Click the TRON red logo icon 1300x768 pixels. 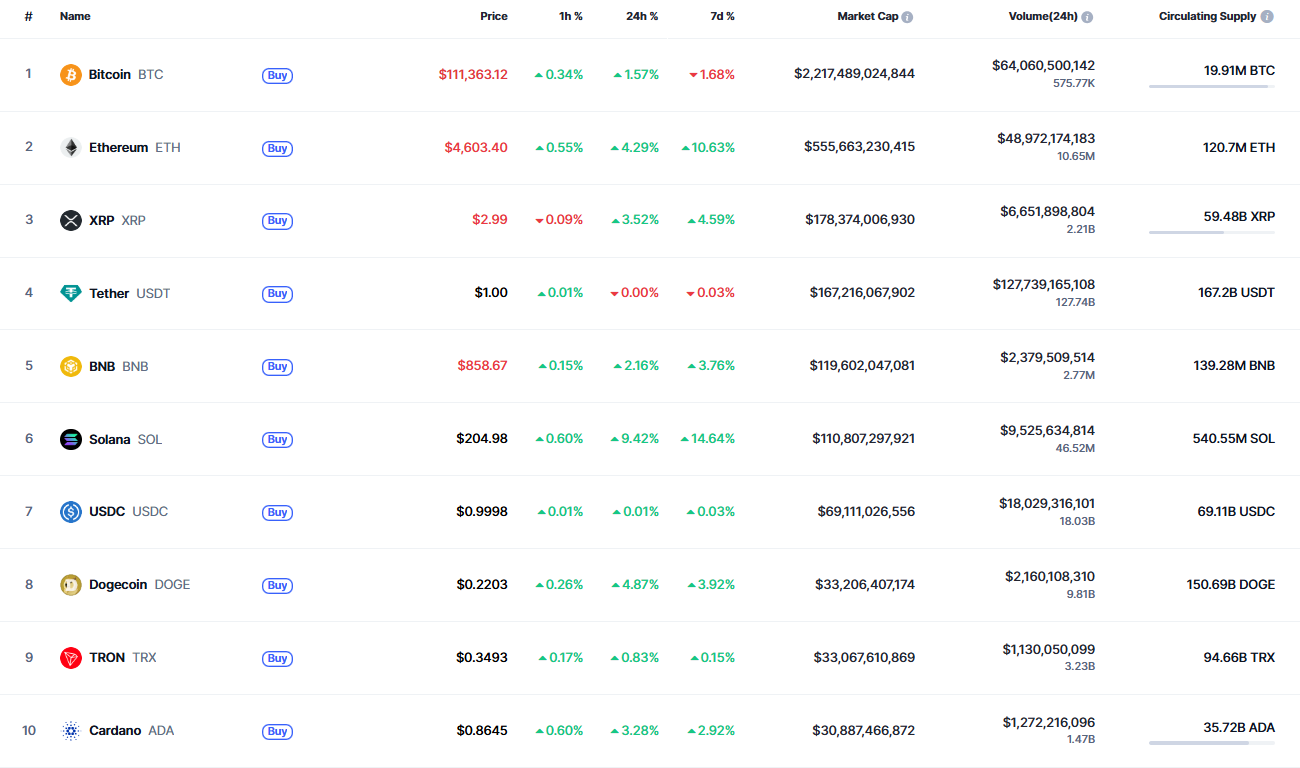tap(70, 658)
